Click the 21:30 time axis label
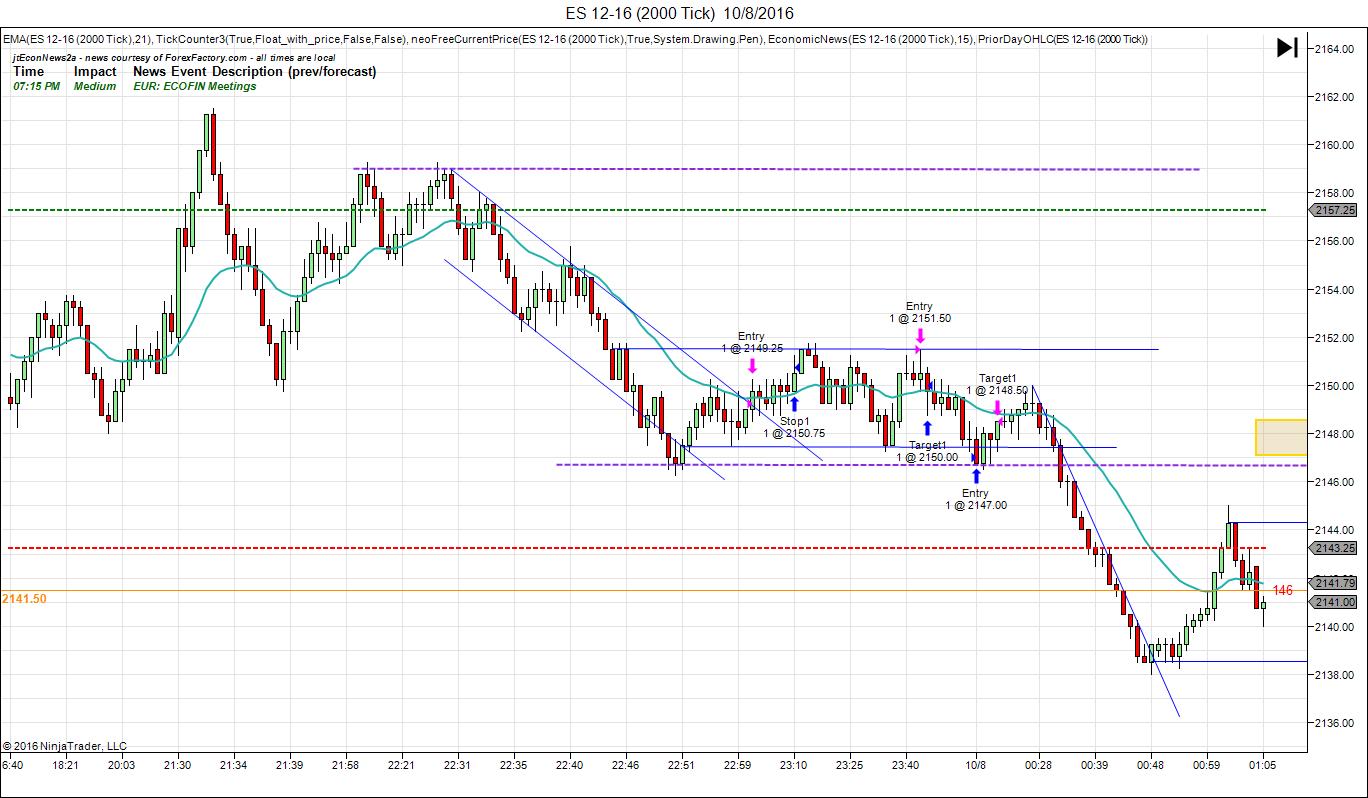 (177, 765)
